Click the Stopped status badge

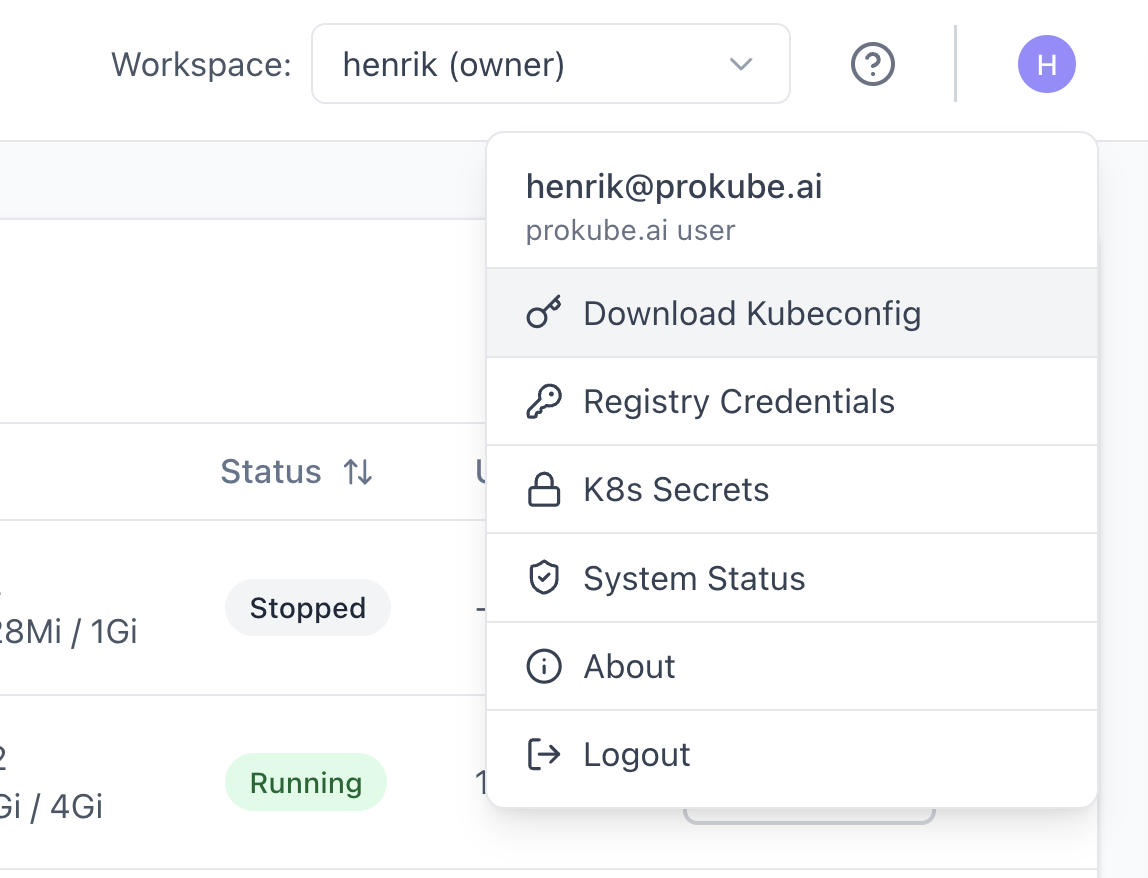pyautogui.click(x=308, y=608)
